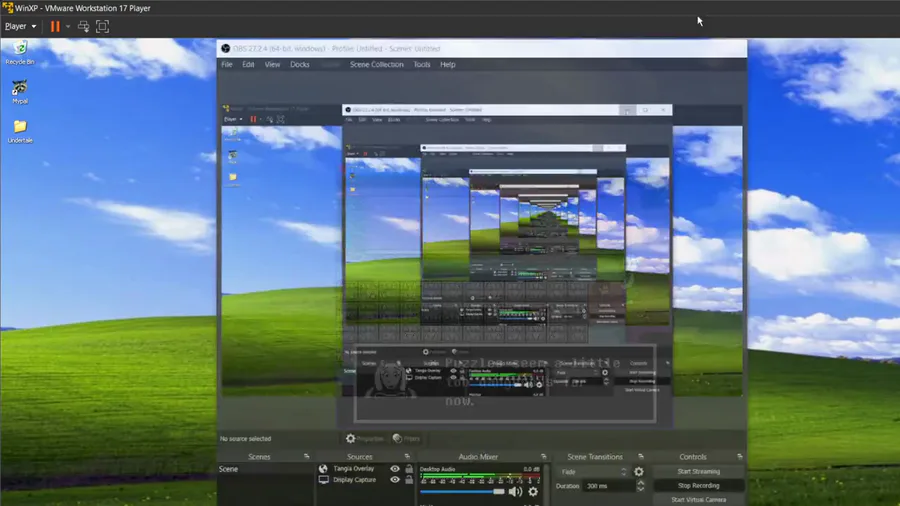The height and width of the screenshot is (506, 900).
Task: Click the Desktop Audio level meter
Action: pos(480,477)
